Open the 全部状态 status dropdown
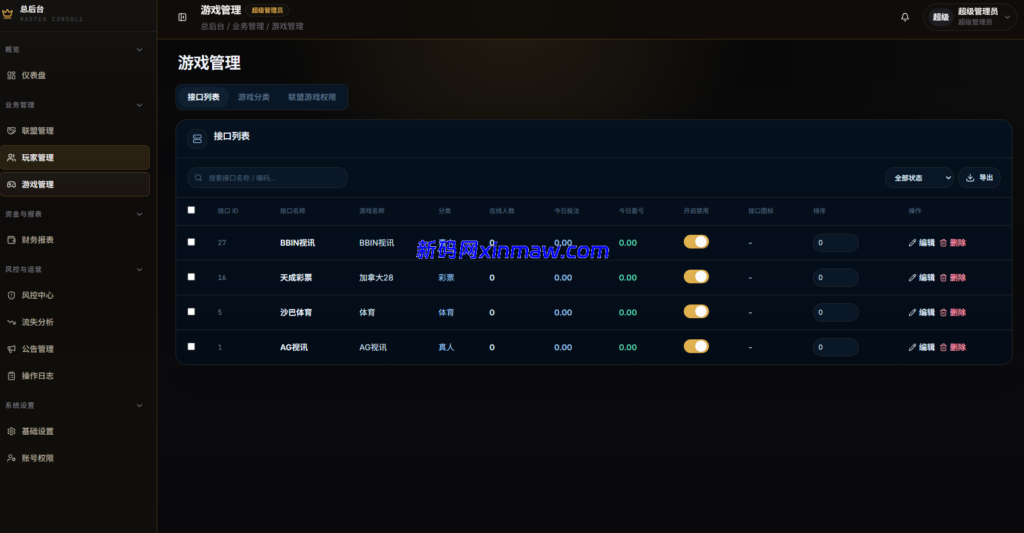 click(x=919, y=178)
